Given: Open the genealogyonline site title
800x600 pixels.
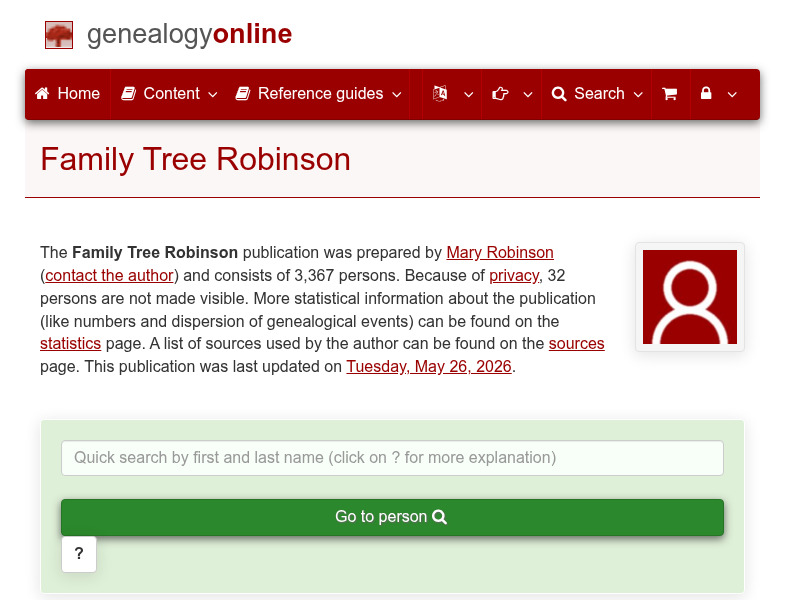Looking at the screenshot, I should click(x=189, y=35).
